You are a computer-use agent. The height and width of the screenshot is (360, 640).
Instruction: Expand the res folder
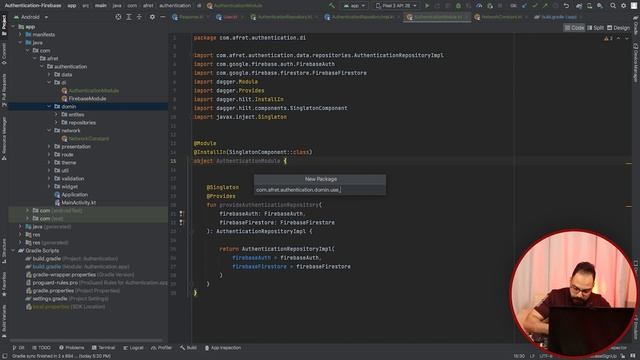point(20,235)
